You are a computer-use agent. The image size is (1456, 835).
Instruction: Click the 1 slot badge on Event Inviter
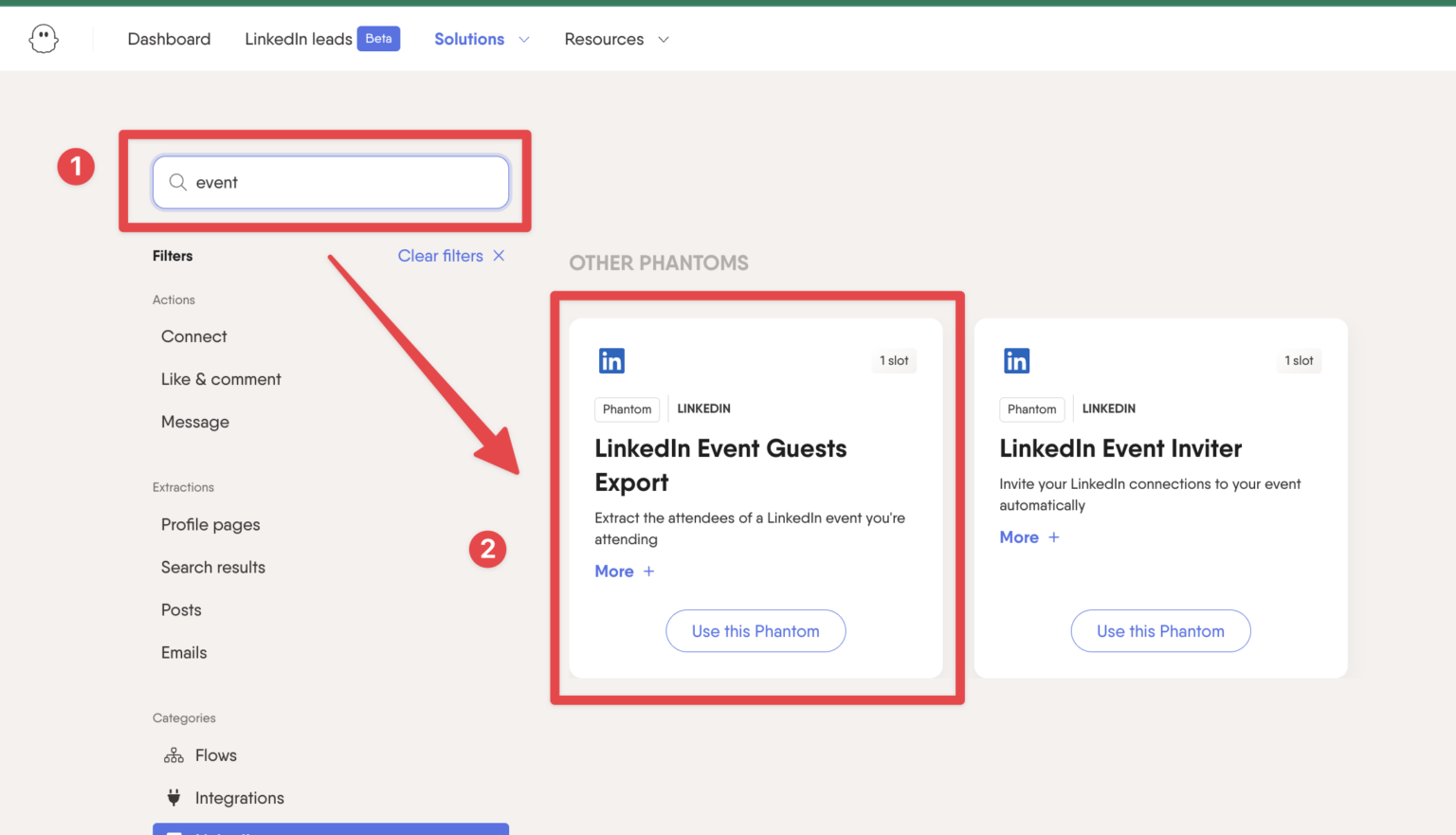1298,360
